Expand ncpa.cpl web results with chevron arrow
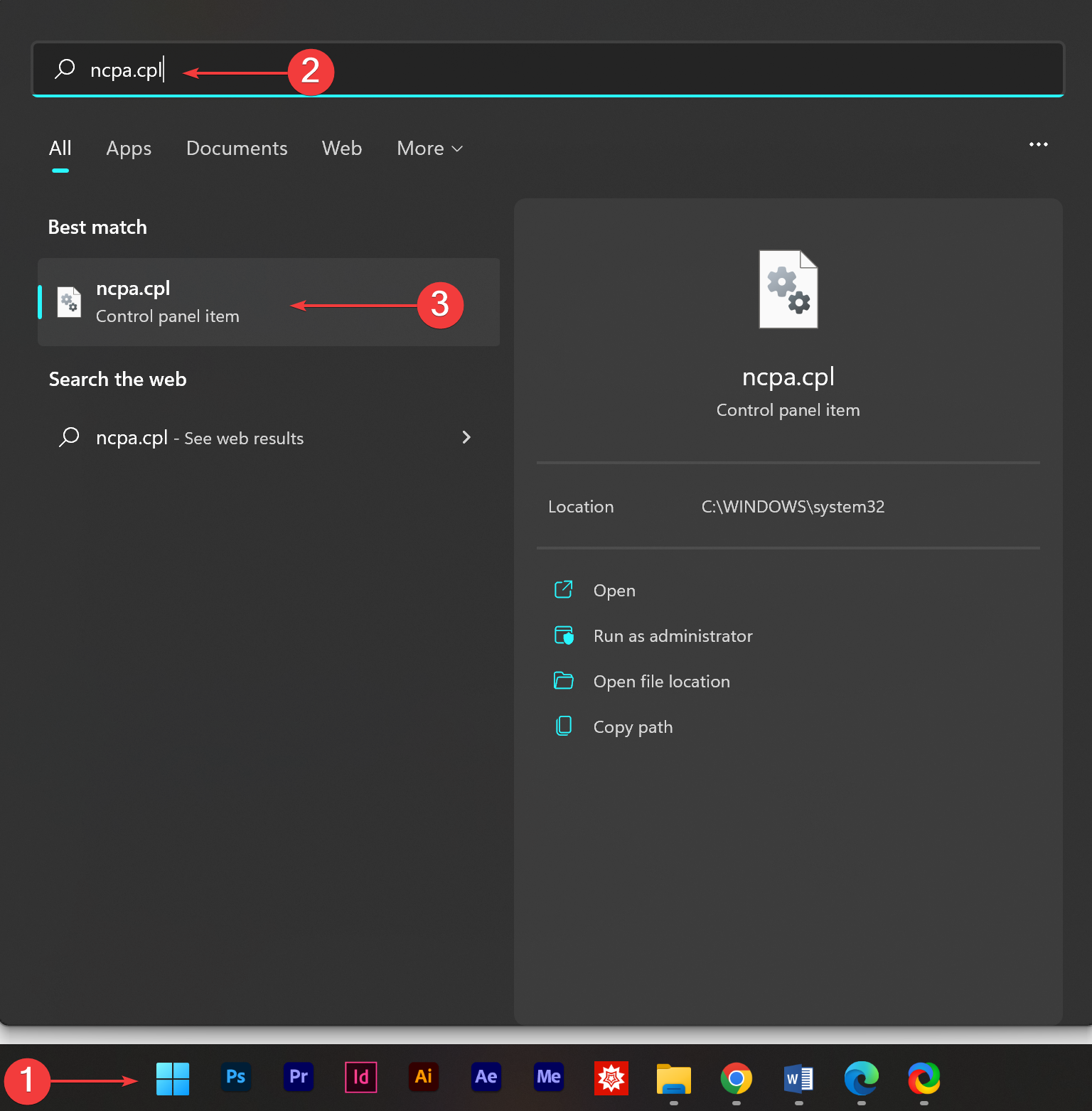Image resolution: width=1092 pixels, height=1111 pixels. [x=466, y=438]
